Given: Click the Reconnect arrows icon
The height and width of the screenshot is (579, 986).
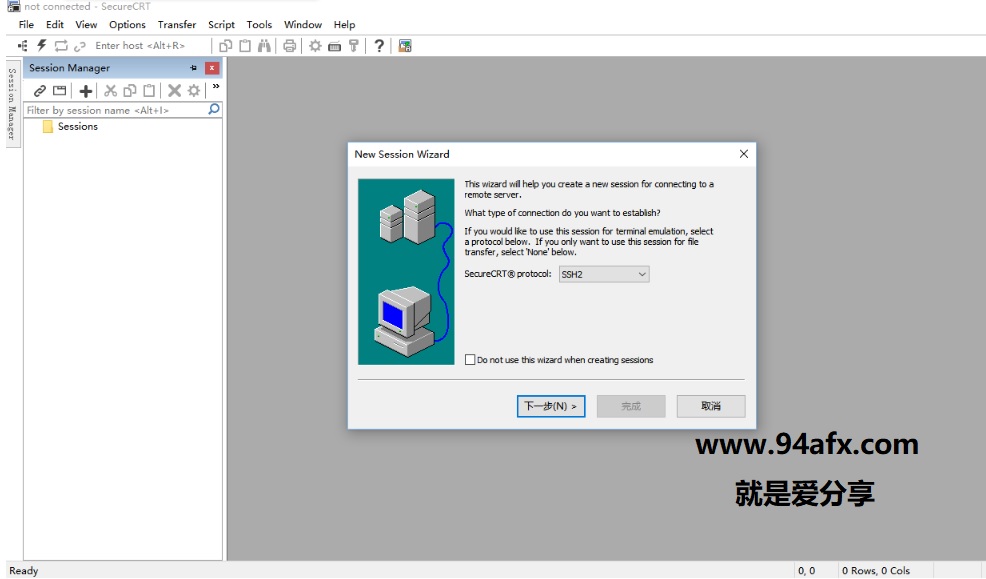Looking at the screenshot, I should coord(61,46).
